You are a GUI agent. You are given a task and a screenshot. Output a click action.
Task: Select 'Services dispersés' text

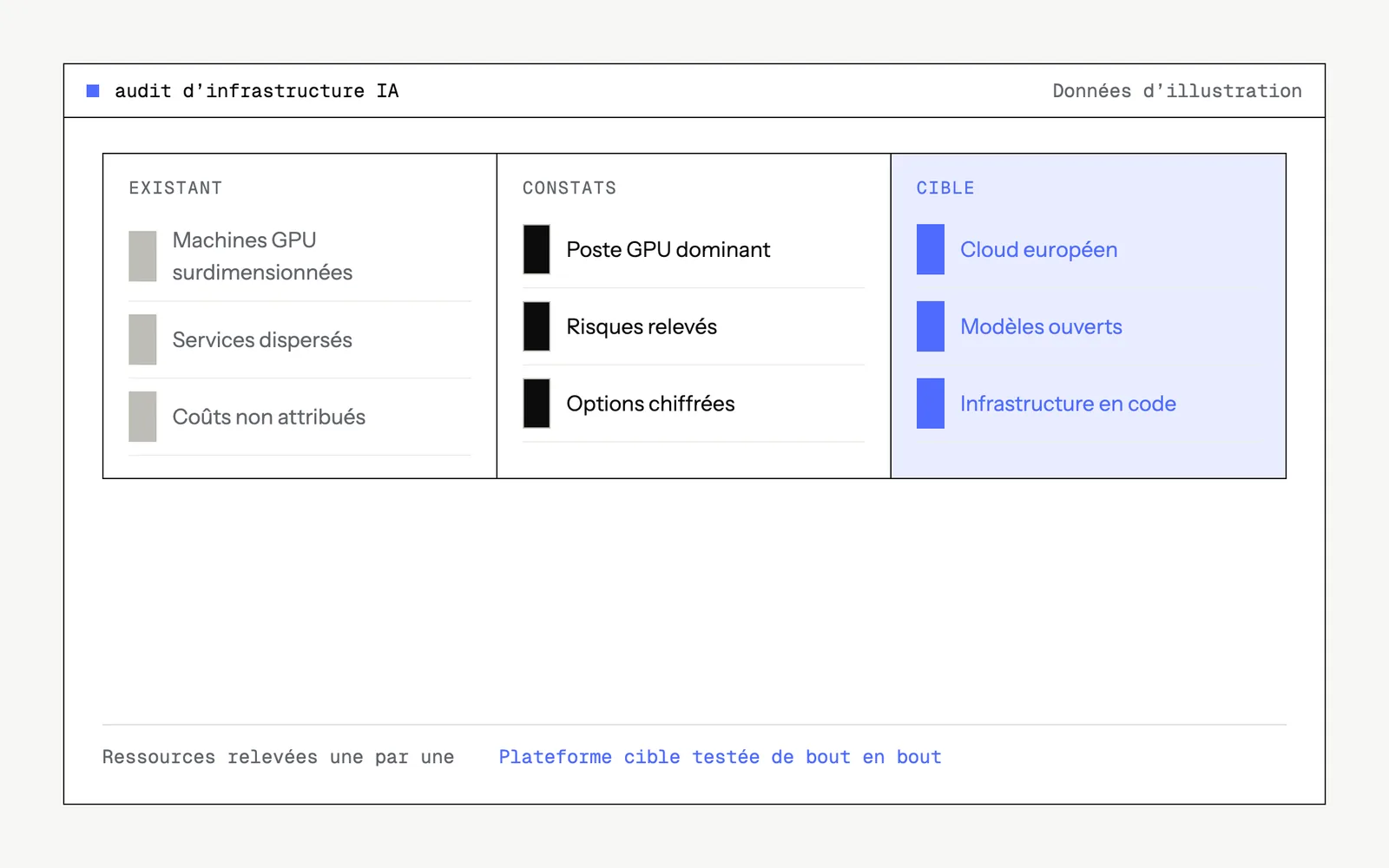point(262,339)
